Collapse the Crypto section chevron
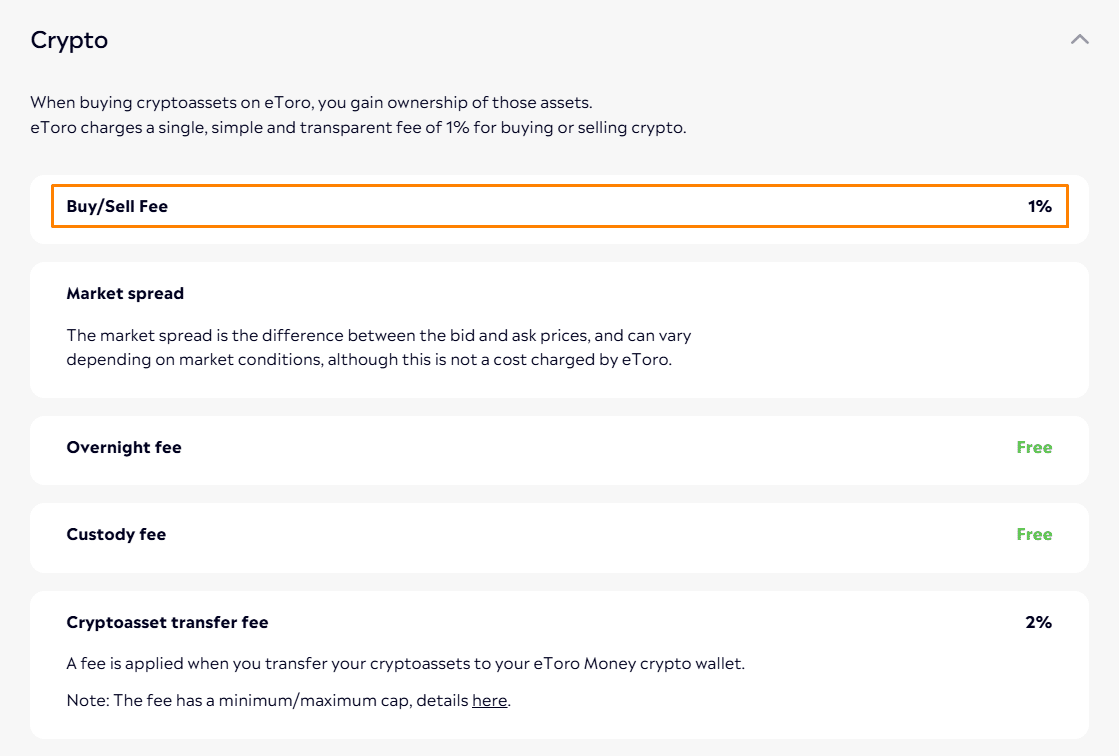Viewport: 1119px width, 756px height. (1080, 39)
